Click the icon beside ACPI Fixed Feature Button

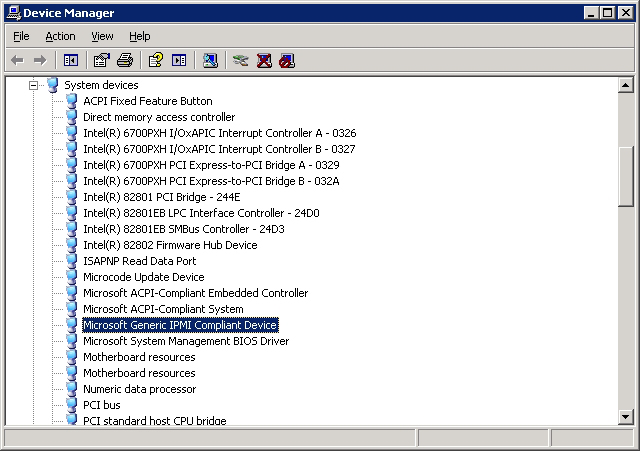pyautogui.click(x=72, y=100)
